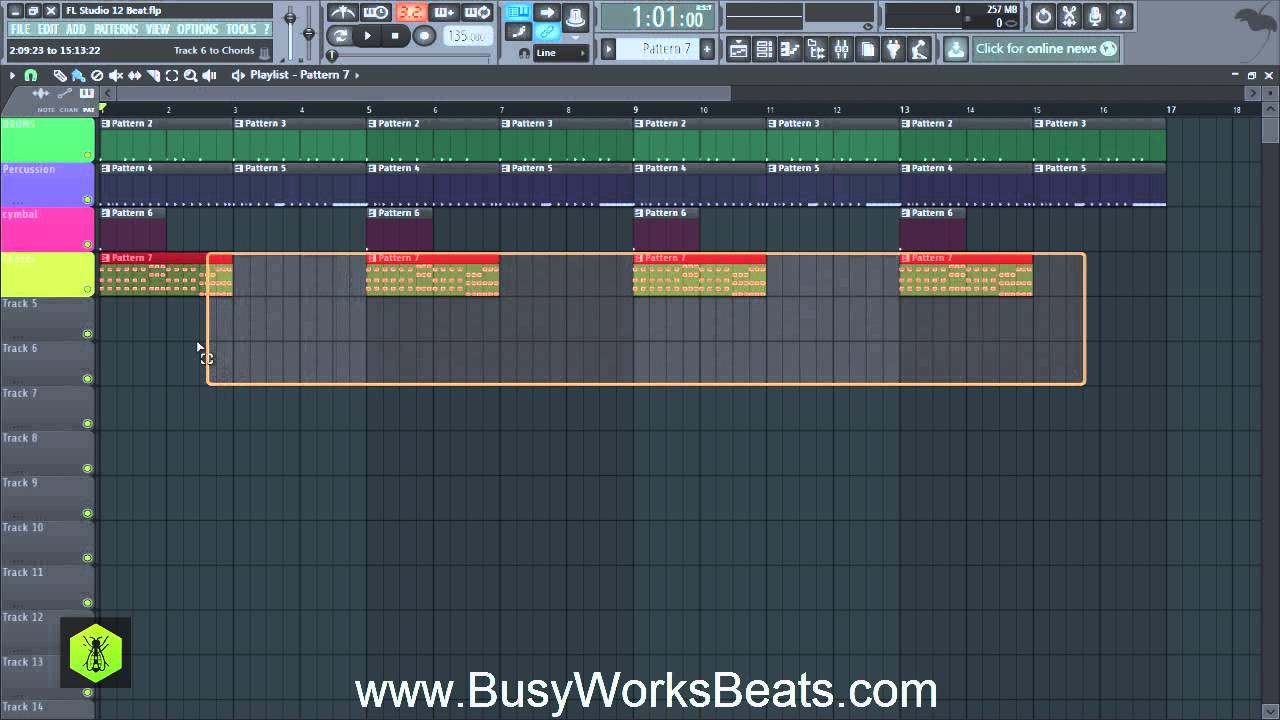
Task: Enable blend recording overdub button
Action: pyautogui.click(x=445, y=12)
